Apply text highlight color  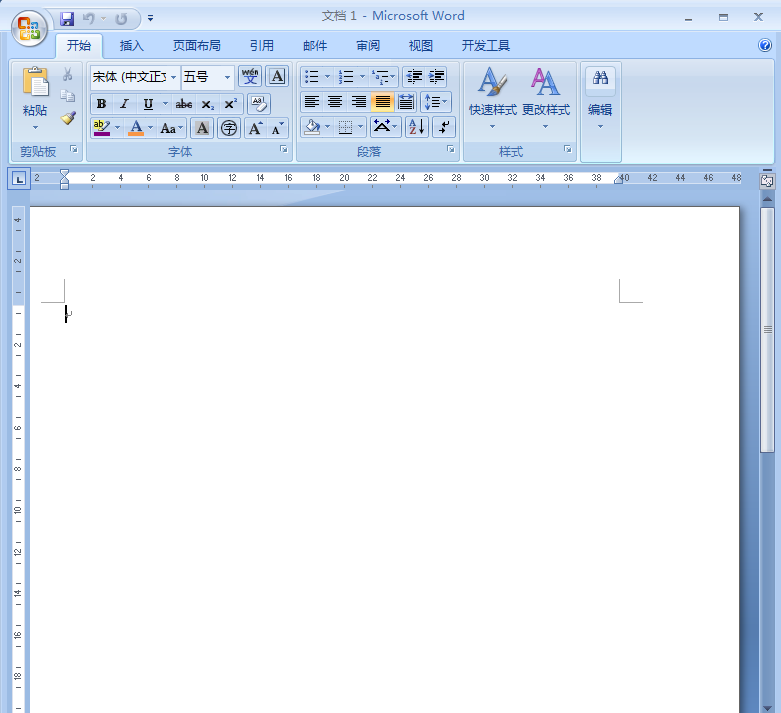(x=102, y=129)
